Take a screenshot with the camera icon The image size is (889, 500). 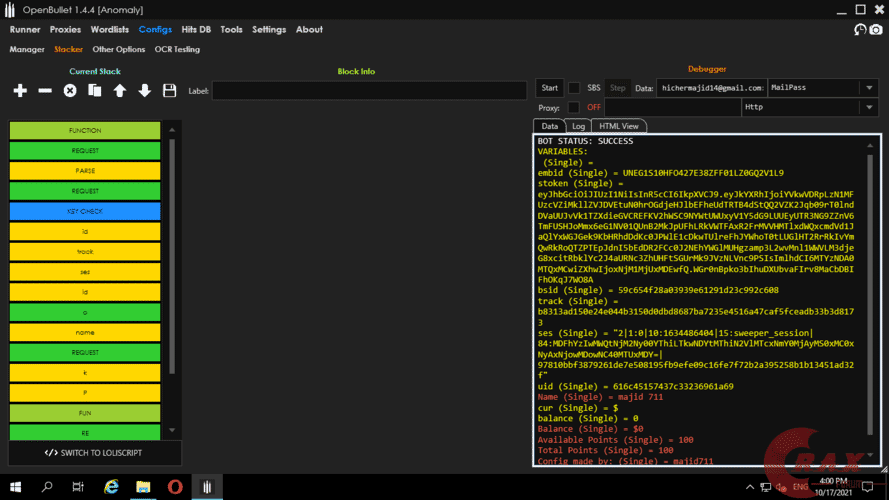(x=876, y=30)
